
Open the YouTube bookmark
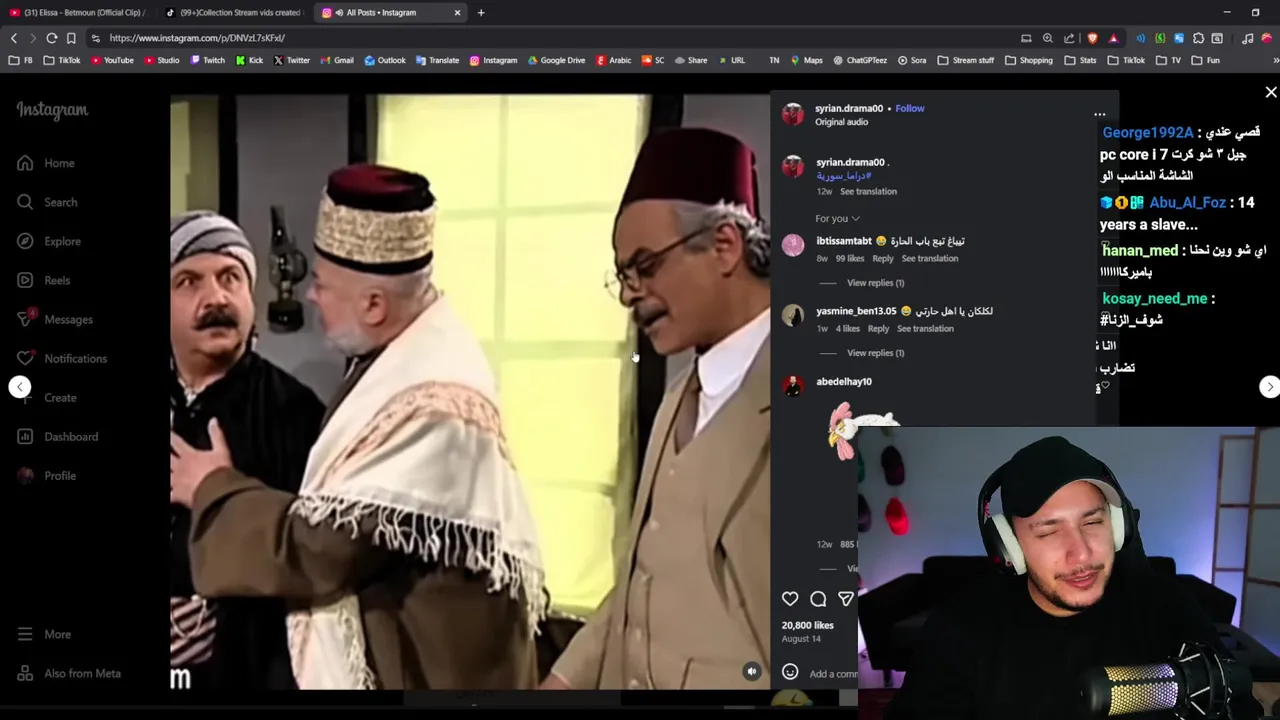point(112,60)
